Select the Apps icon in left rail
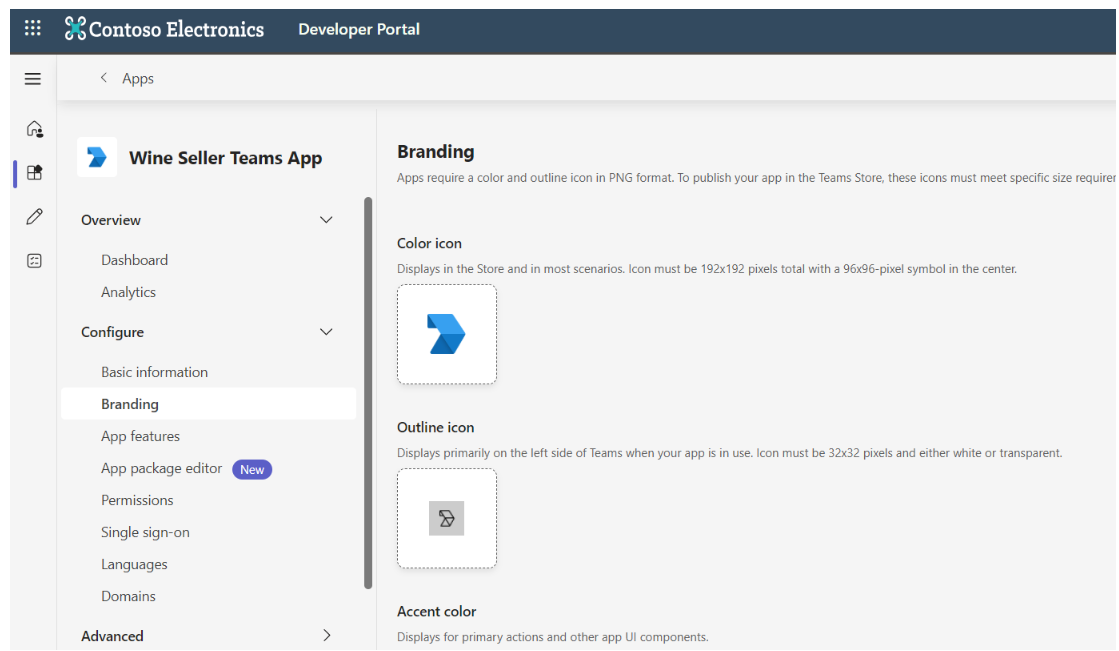 [x=34, y=173]
